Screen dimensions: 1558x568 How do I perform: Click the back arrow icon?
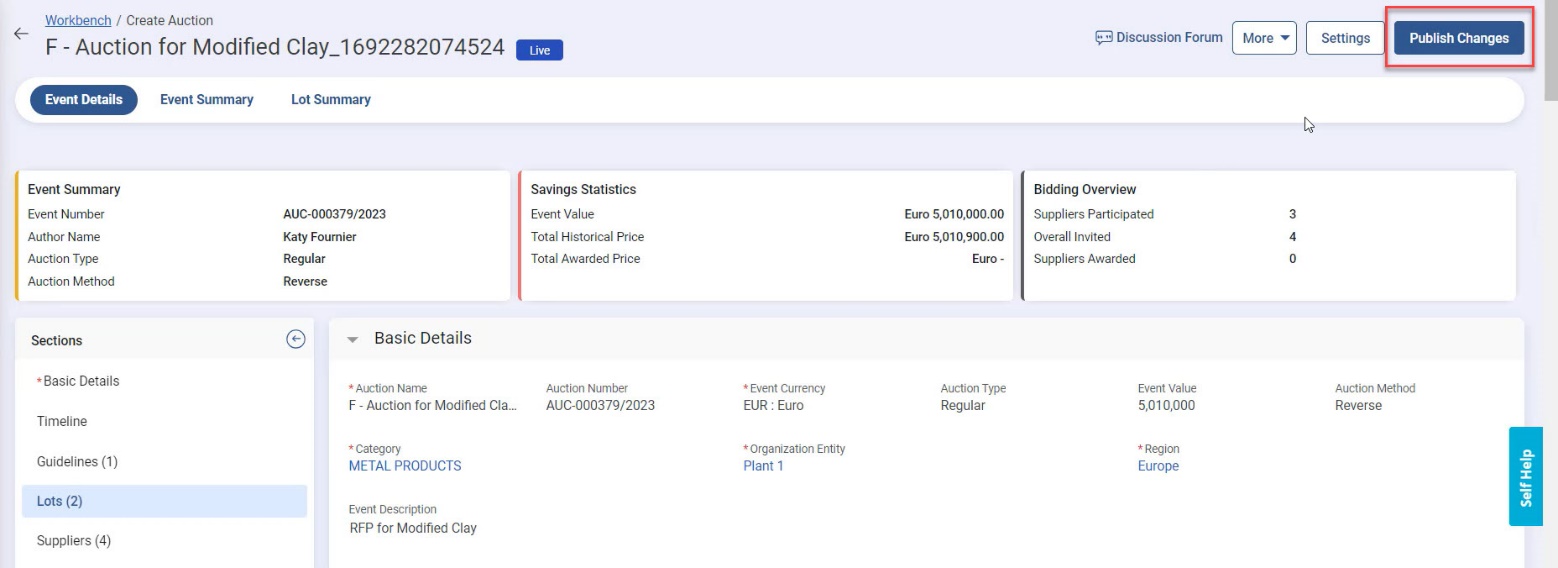tap(20, 34)
